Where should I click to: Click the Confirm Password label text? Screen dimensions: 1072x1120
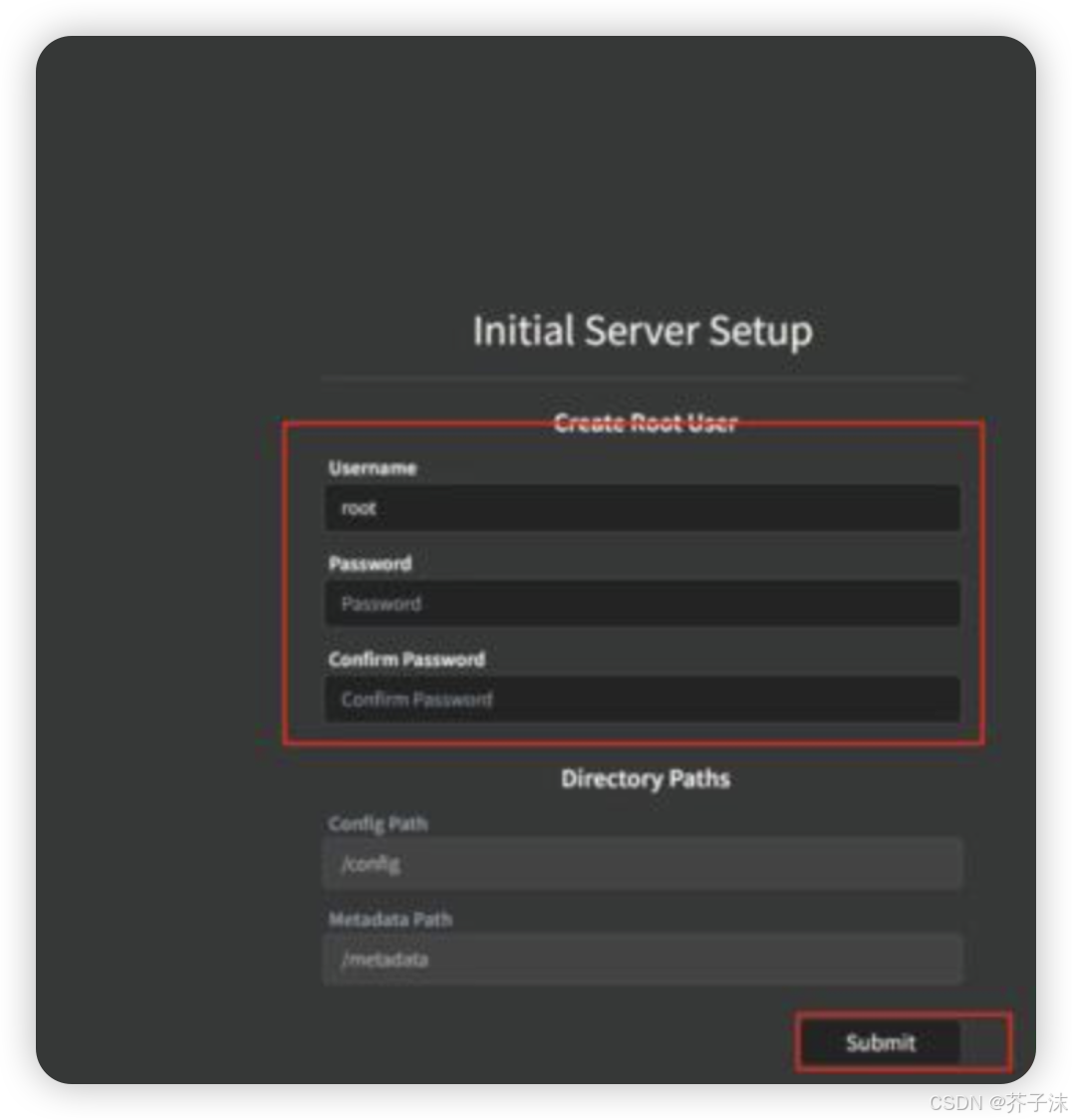406,660
